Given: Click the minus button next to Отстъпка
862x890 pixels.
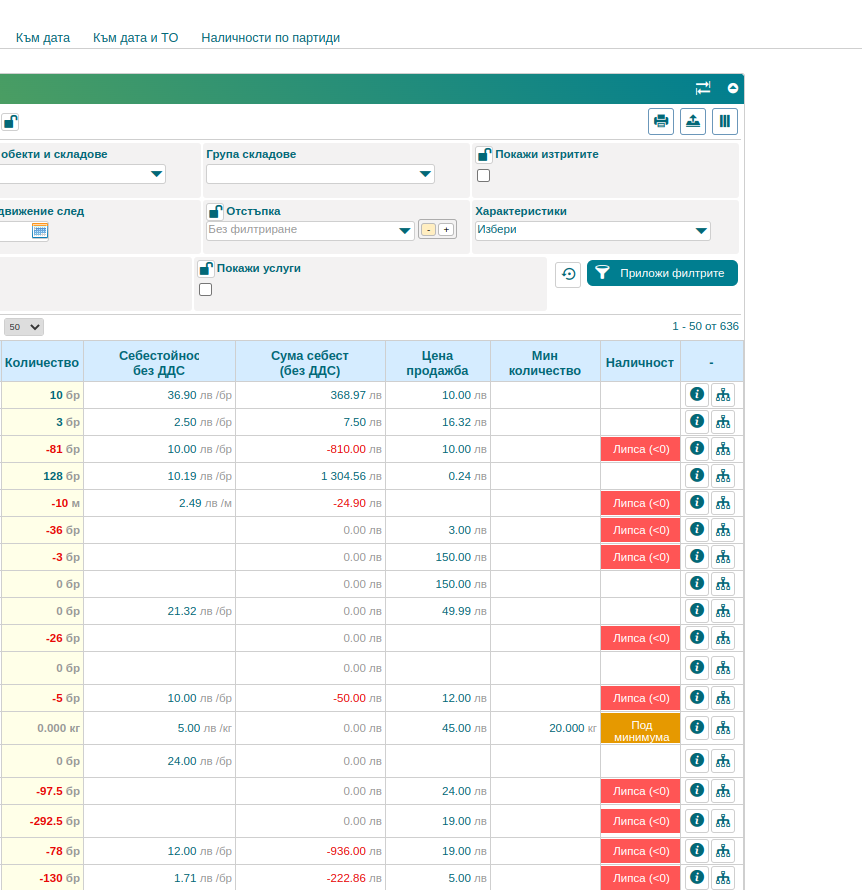Looking at the screenshot, I should (428, 230).
